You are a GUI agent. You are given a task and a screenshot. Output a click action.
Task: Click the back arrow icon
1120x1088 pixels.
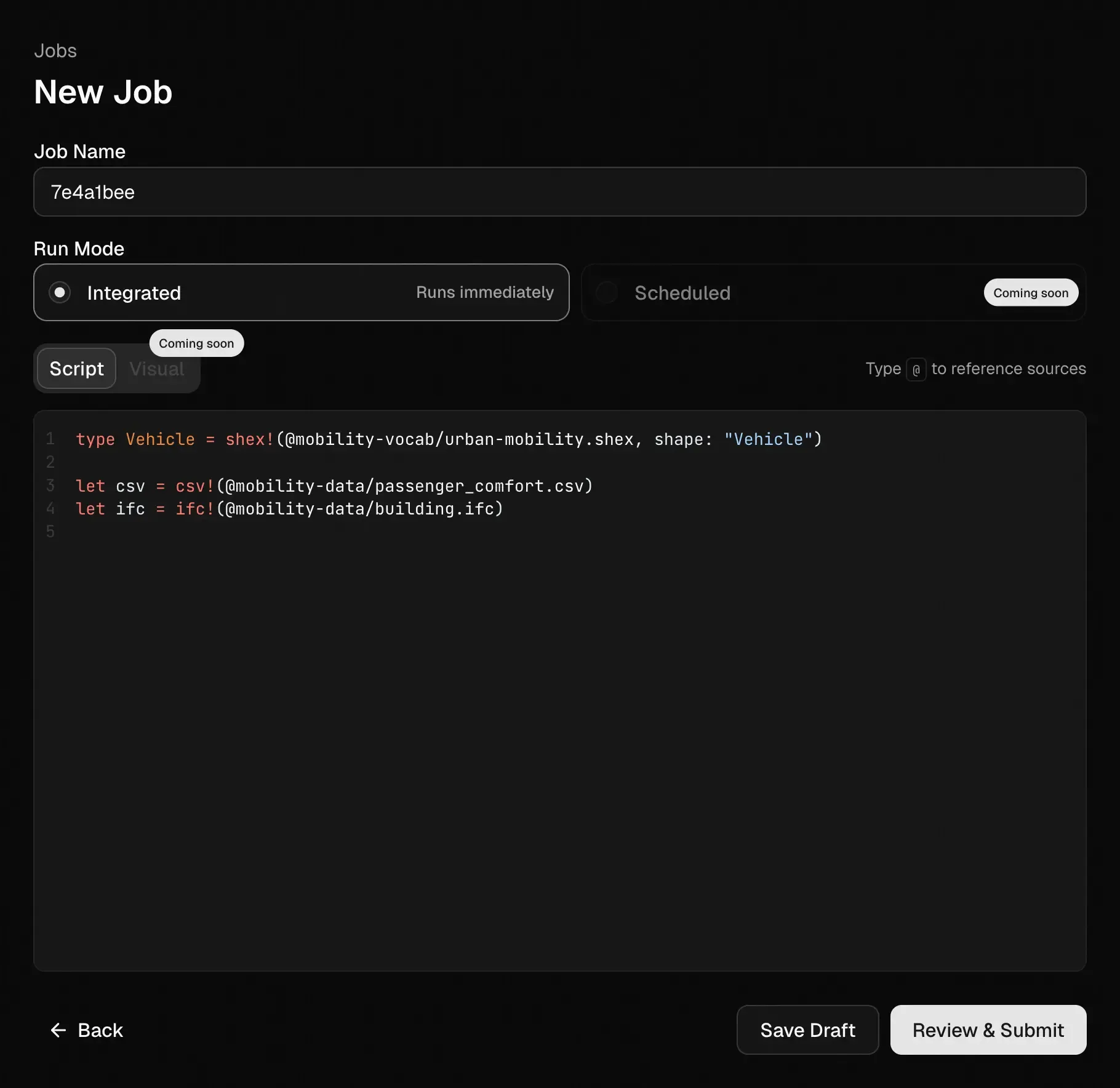58,1030
